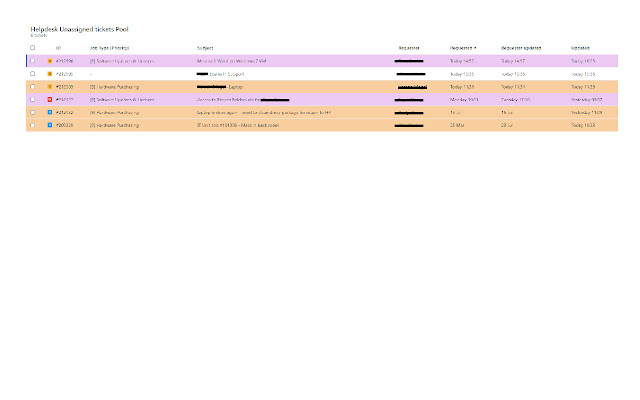
Task: Click Requested time 'Today 14:57' on Microsoft Word row
Action: pyautogui.click(x=462, y=61)
